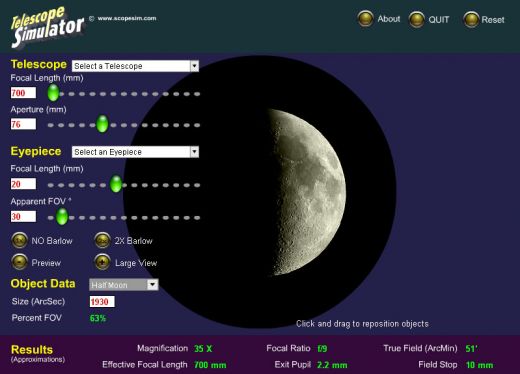Click the Focal Ratio value f/9
This screenshot has width=520, height=374.
322,349
